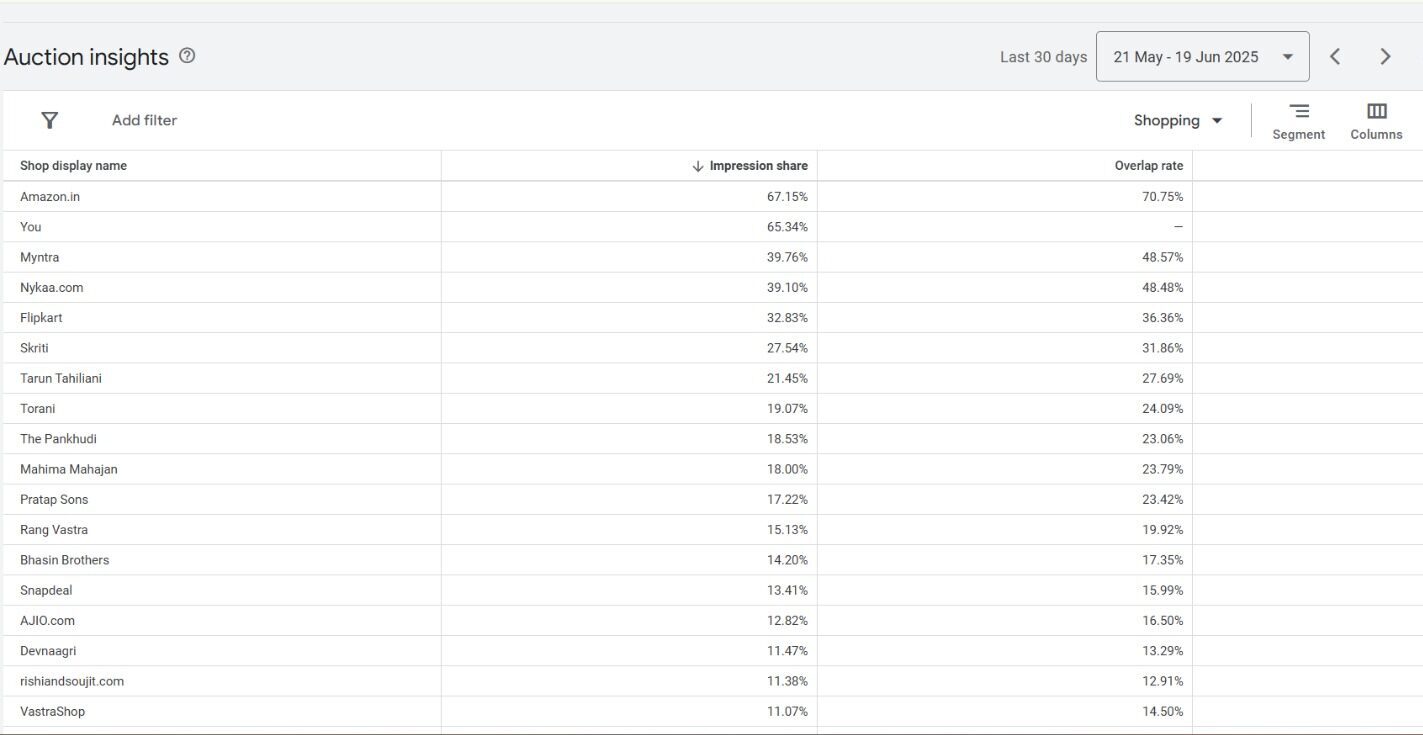Click the filter funnel icon

tap(49, 120)
